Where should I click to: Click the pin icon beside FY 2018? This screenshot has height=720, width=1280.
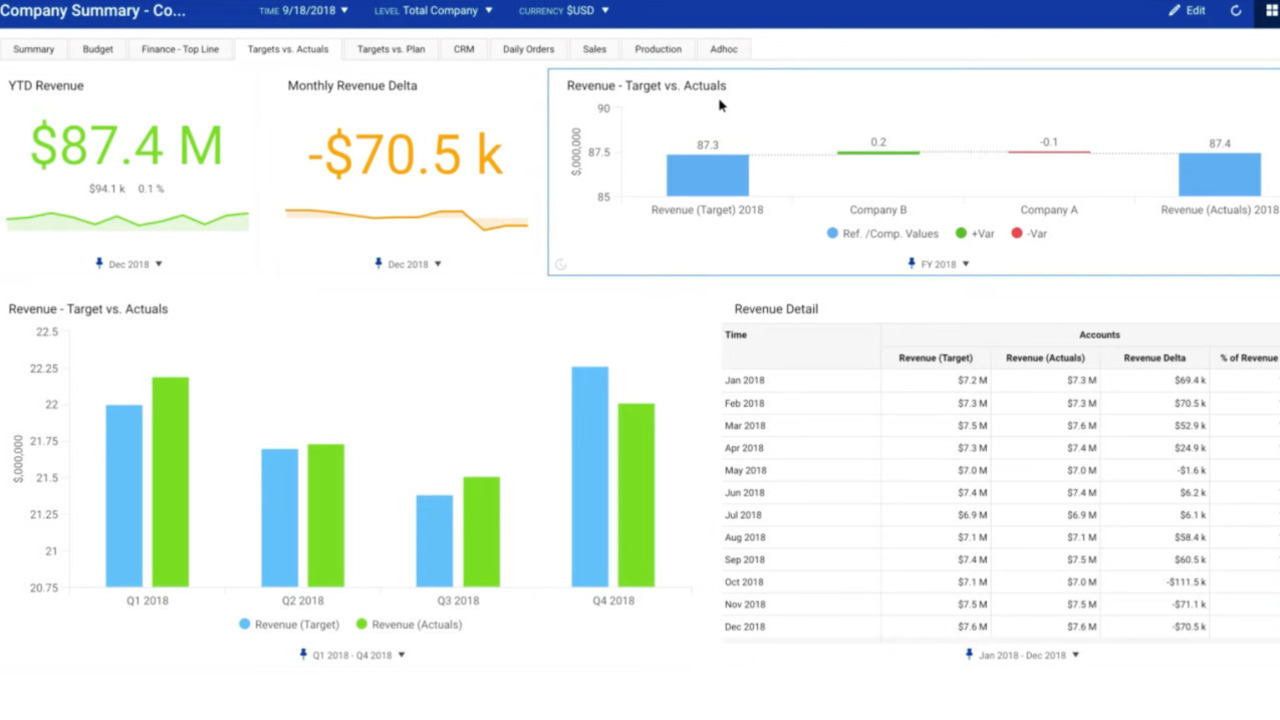coord(911,264)
